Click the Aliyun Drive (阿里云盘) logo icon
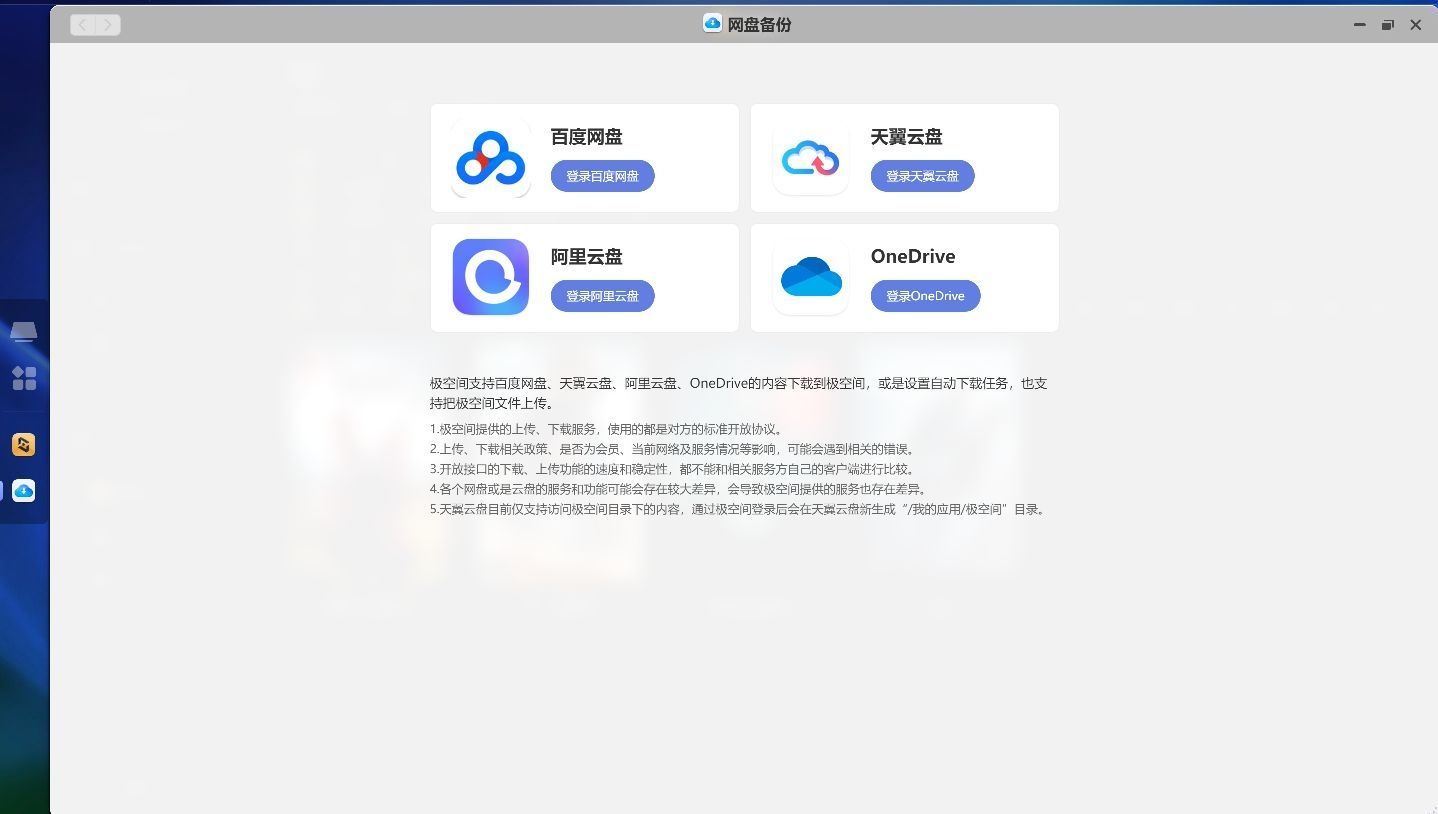Viewport: 1438px width, 814px height. (x=490, y=277)
